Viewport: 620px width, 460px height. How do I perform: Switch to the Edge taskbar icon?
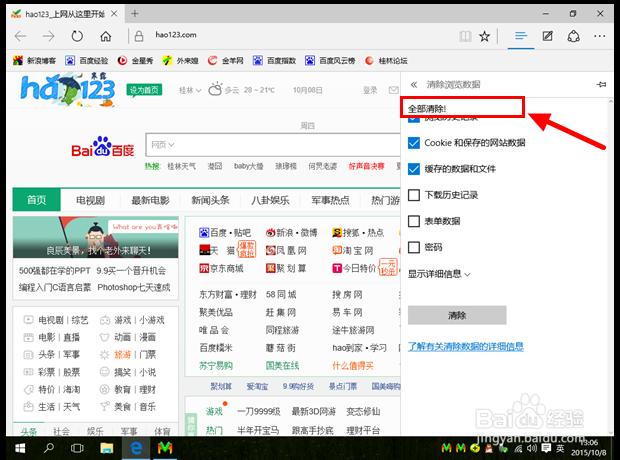136,448
